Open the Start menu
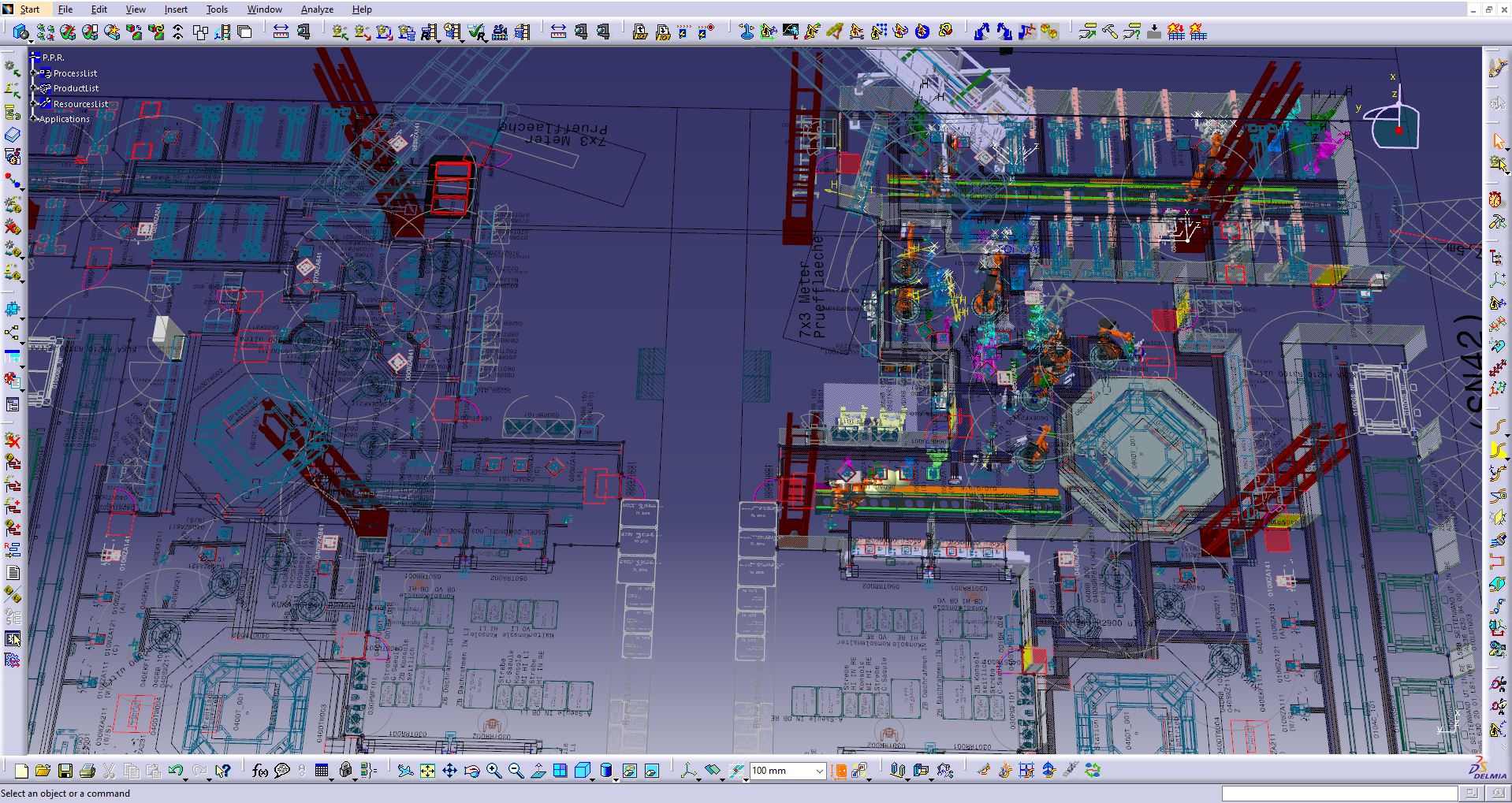Viewport: 1512px width, 803px height. tap(30, 9)
